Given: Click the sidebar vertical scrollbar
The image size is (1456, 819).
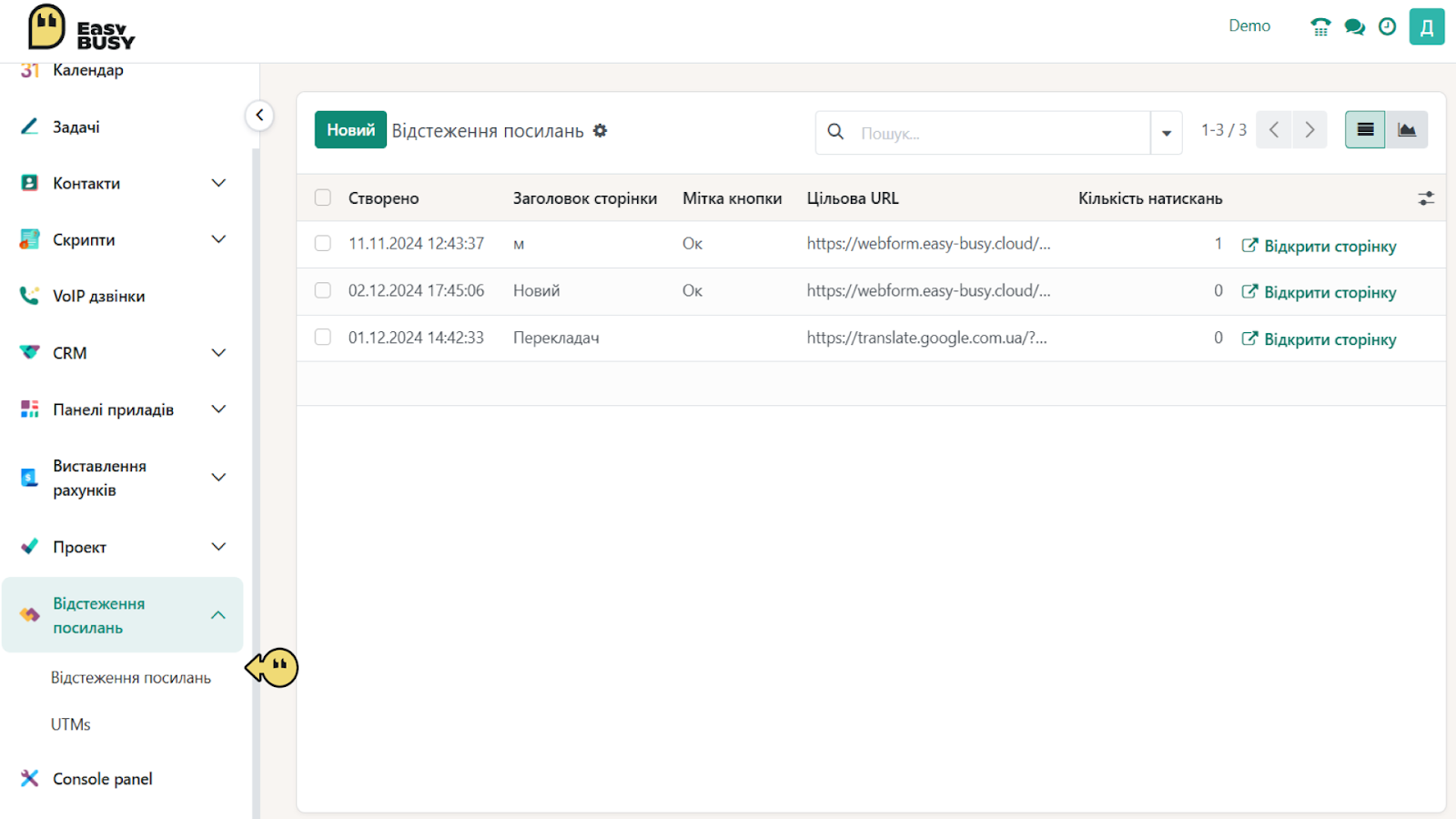Looking at the screenshot, I should click(256, 482).
